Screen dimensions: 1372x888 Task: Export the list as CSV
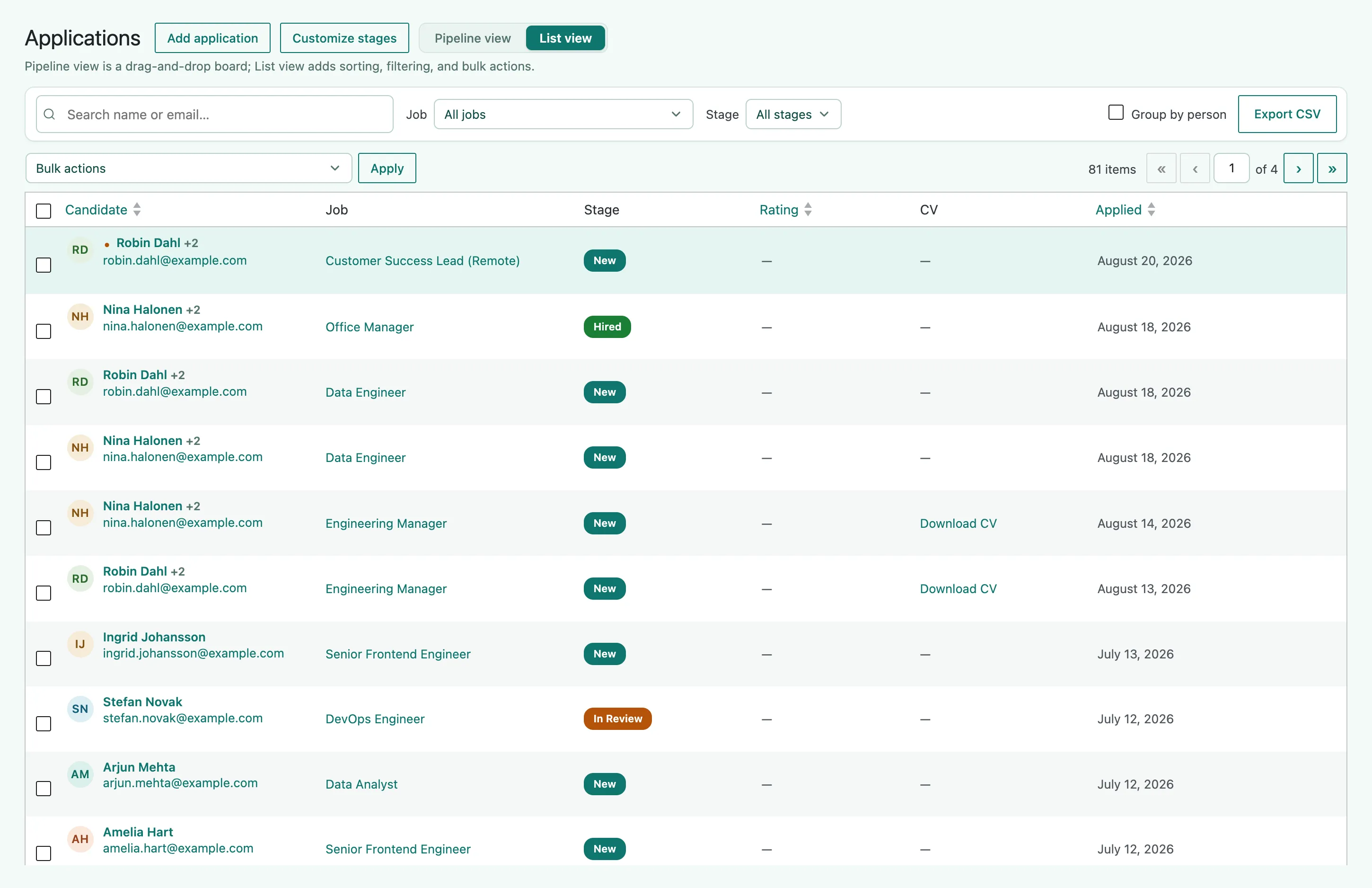pos(1287,114)
